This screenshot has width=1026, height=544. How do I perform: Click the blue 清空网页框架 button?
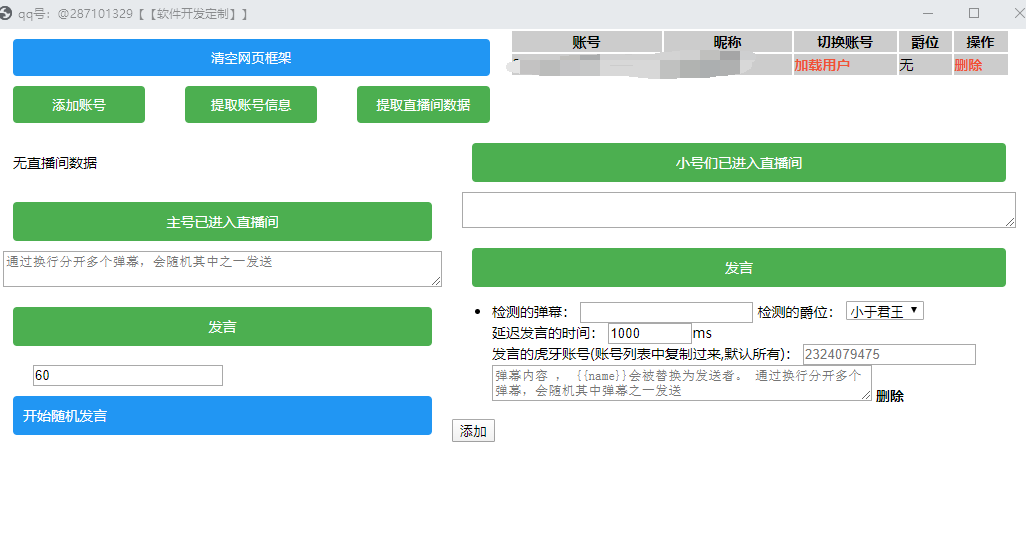point(251,58)
